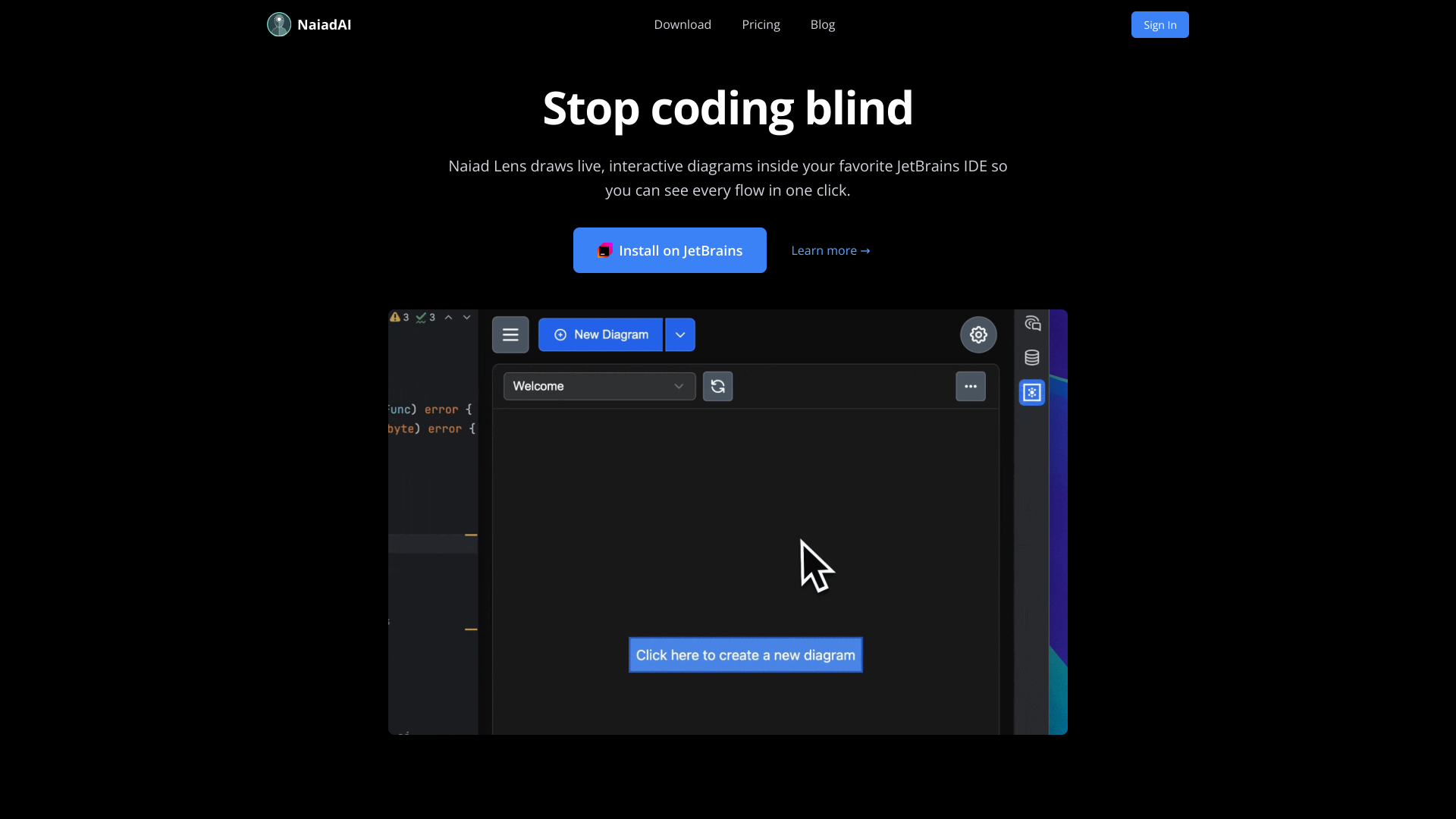Go to next highlighted error chevron

click(467, 317)
